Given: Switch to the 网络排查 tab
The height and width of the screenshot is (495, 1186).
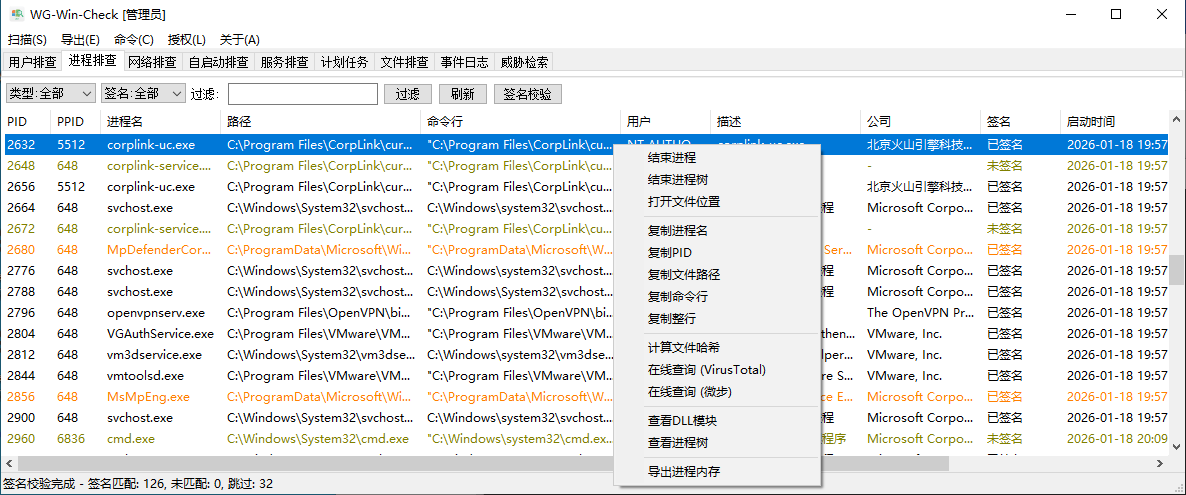Looking at the screenshot, I should [x=152, y=62].
